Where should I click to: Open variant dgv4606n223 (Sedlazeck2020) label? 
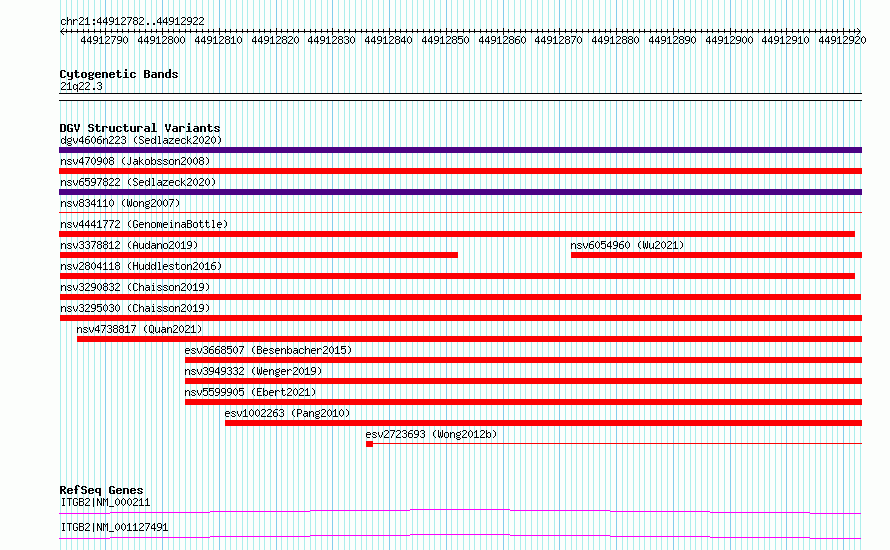click(x=141, y=140)
